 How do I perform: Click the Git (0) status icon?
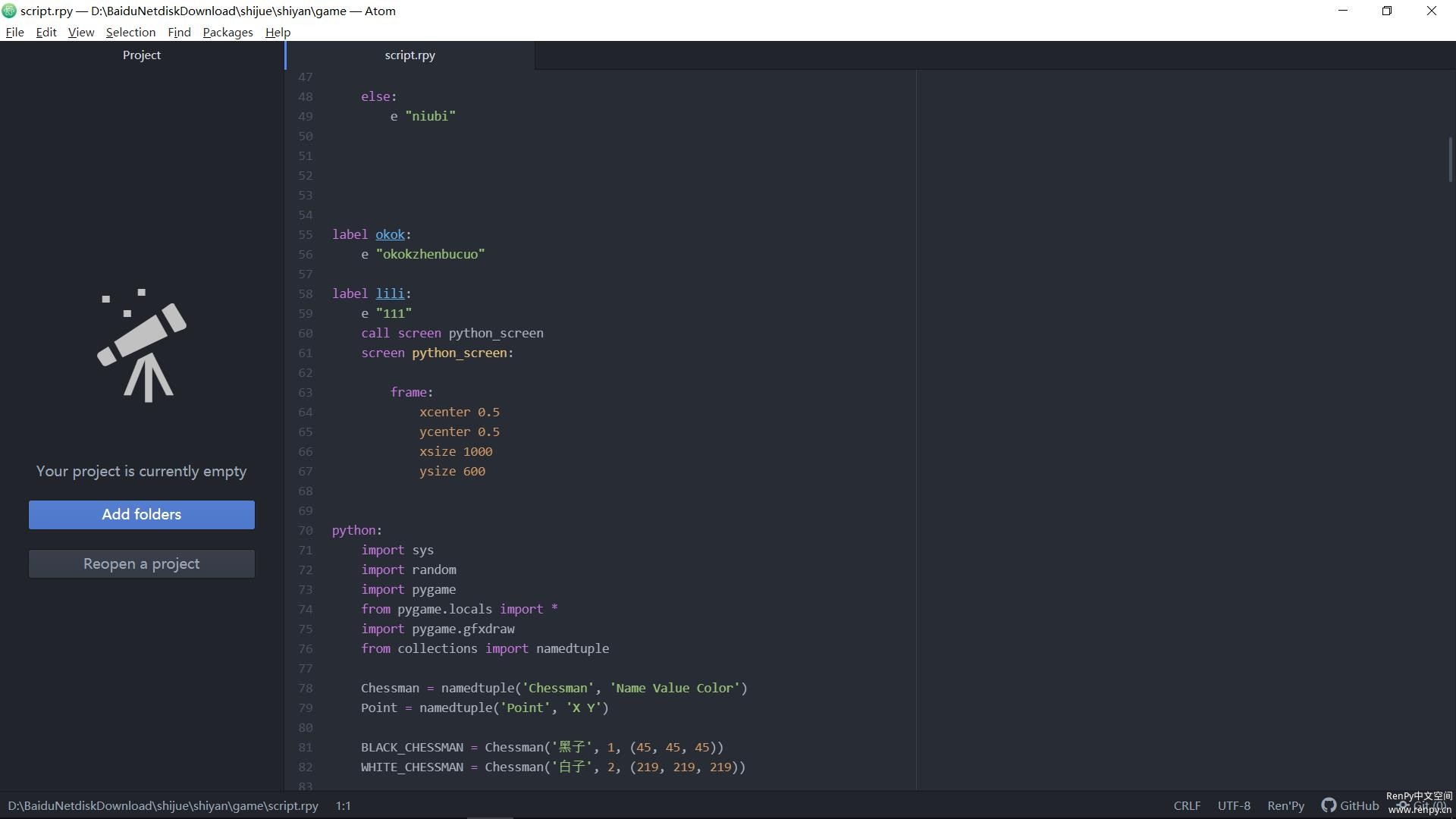(1423, 805)
